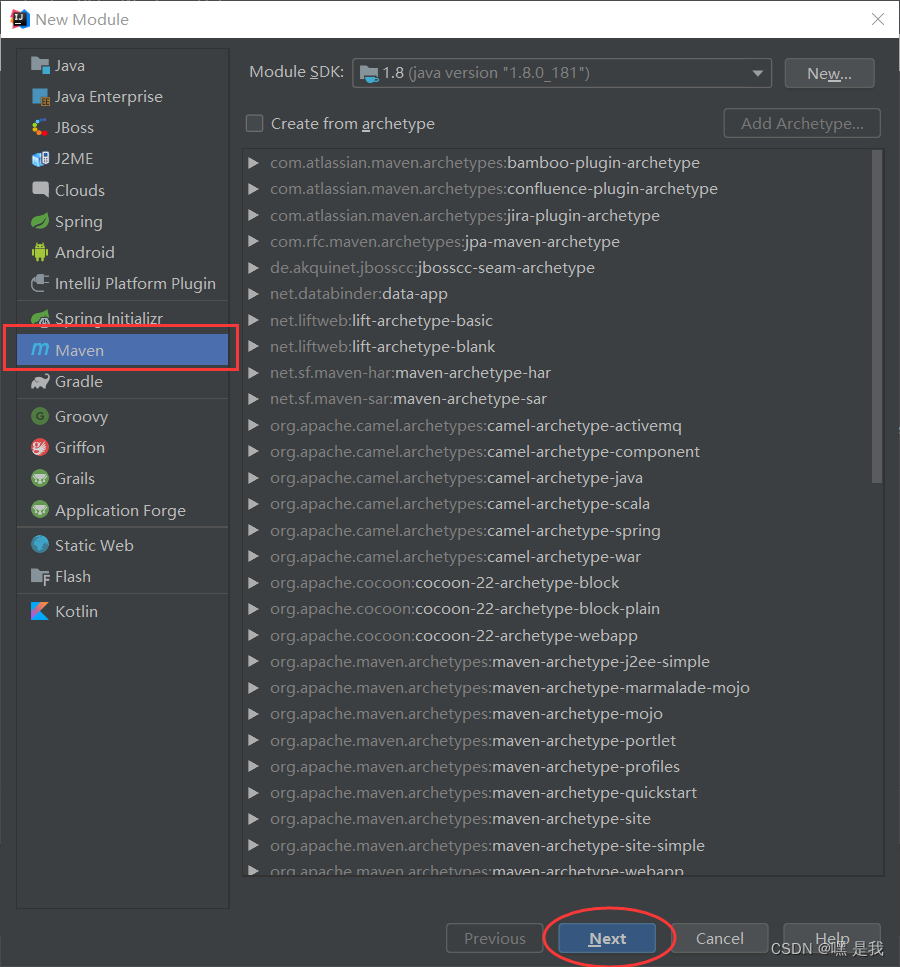This screenshot has width=900, height=967.
Task: Click the Spring Initializr icon
Action: [x=40, y=318]
